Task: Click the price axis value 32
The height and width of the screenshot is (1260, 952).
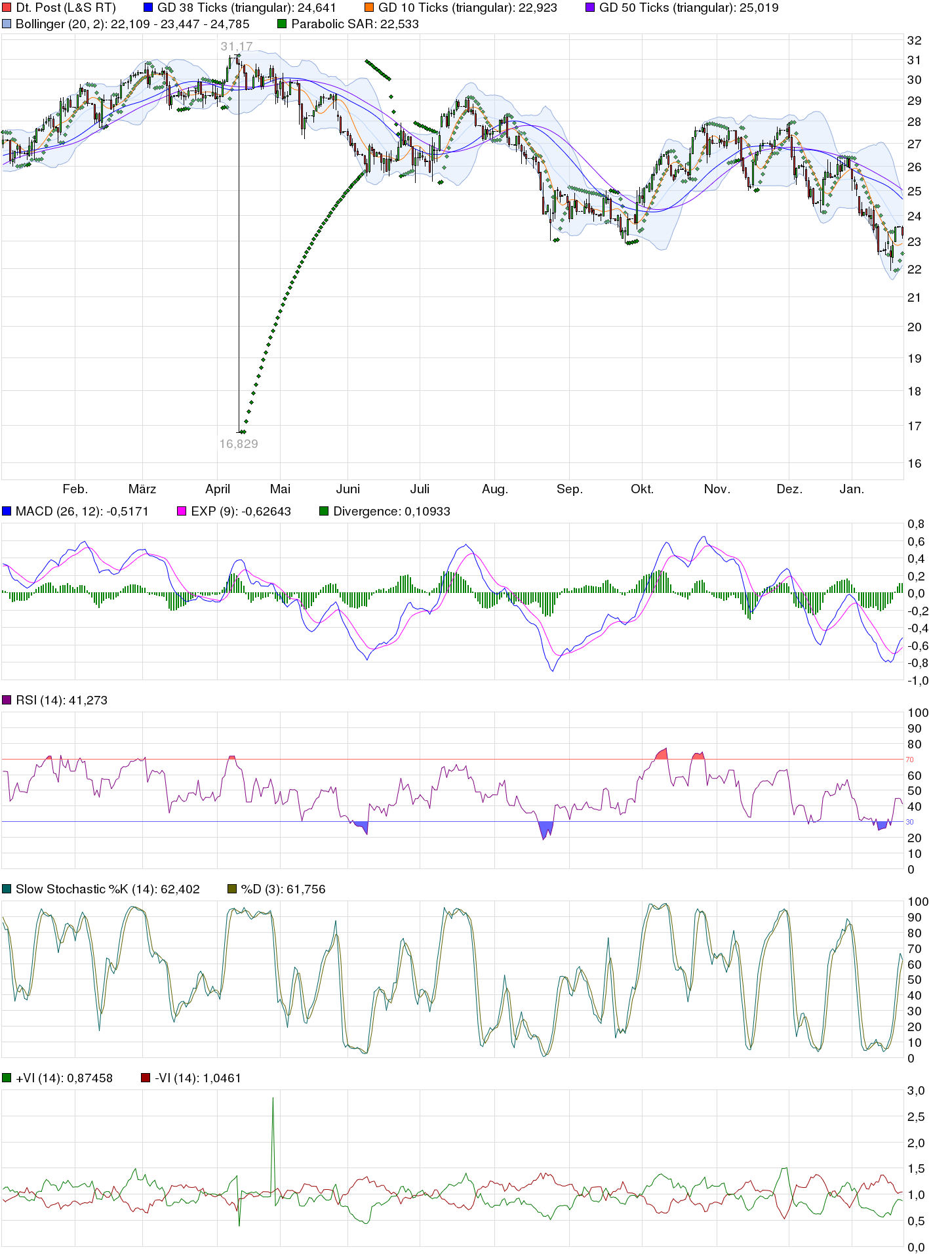Action: coord(914,40)
